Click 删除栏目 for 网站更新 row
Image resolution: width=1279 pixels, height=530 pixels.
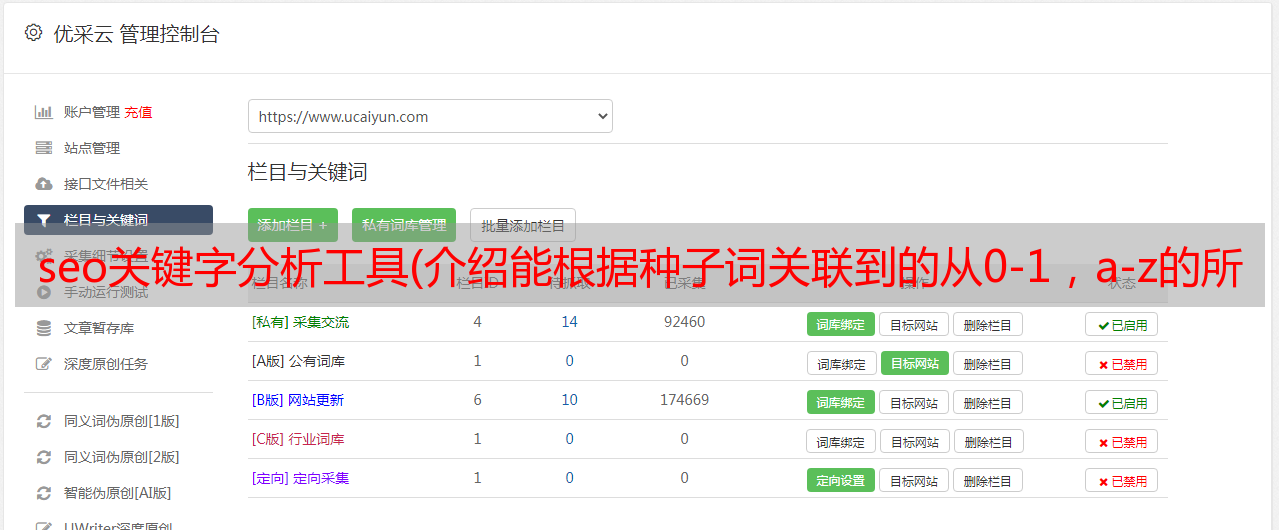coord(987,402)
